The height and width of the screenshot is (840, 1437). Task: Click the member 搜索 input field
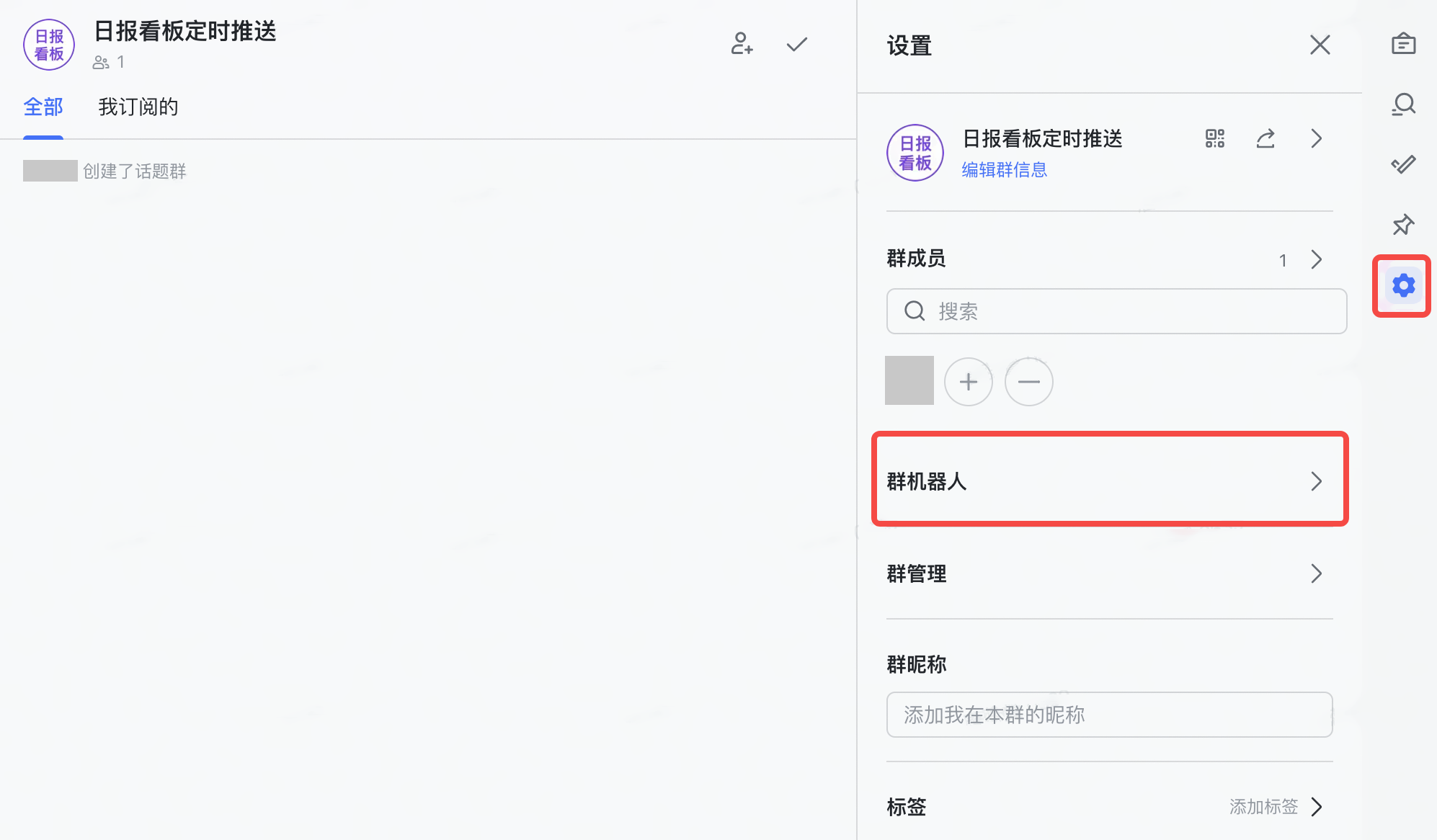pyautogui.click(x=1116, y=311)
